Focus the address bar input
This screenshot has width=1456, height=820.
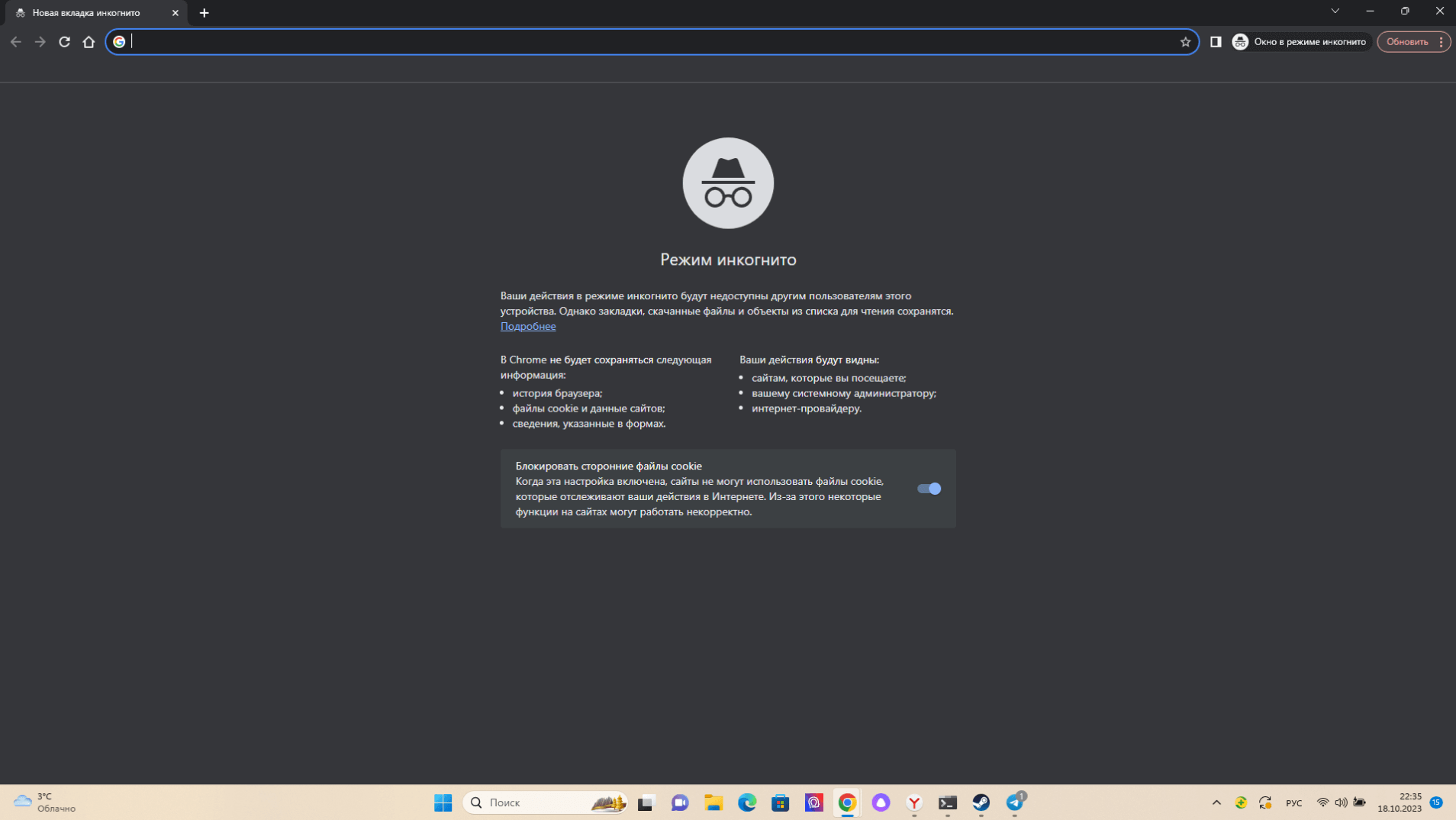[649, 42]
